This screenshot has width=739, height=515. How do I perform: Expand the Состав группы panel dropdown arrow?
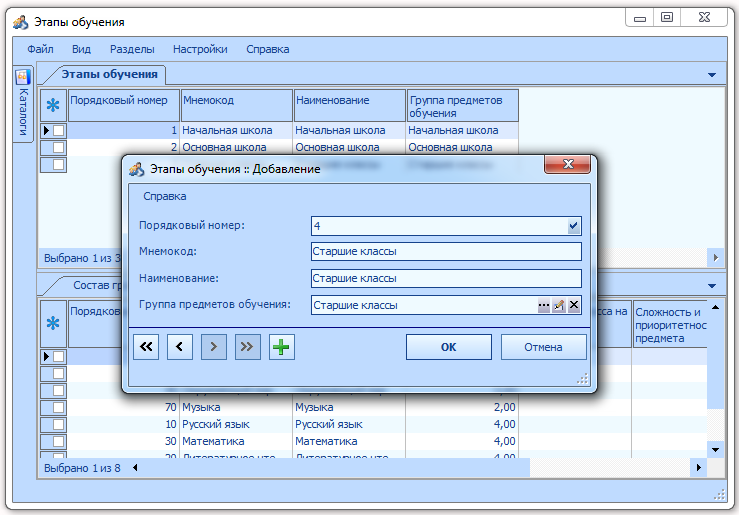click(712, 286)
